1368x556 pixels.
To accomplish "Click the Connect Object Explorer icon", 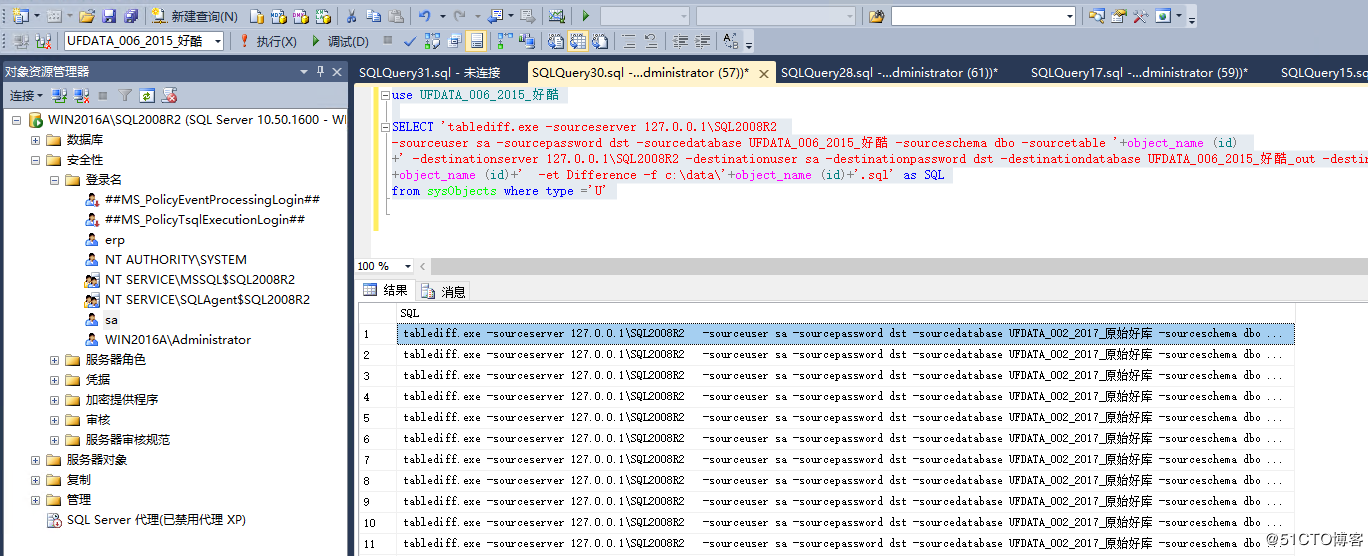I will click(59, 96).
